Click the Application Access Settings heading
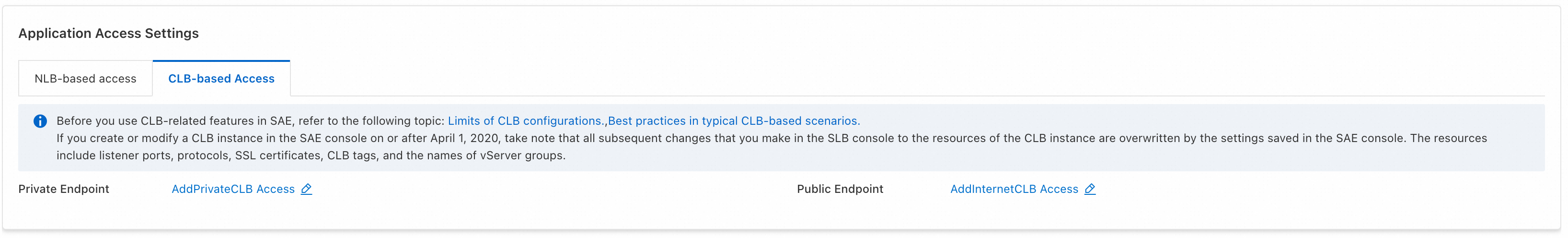 point(108,34)
